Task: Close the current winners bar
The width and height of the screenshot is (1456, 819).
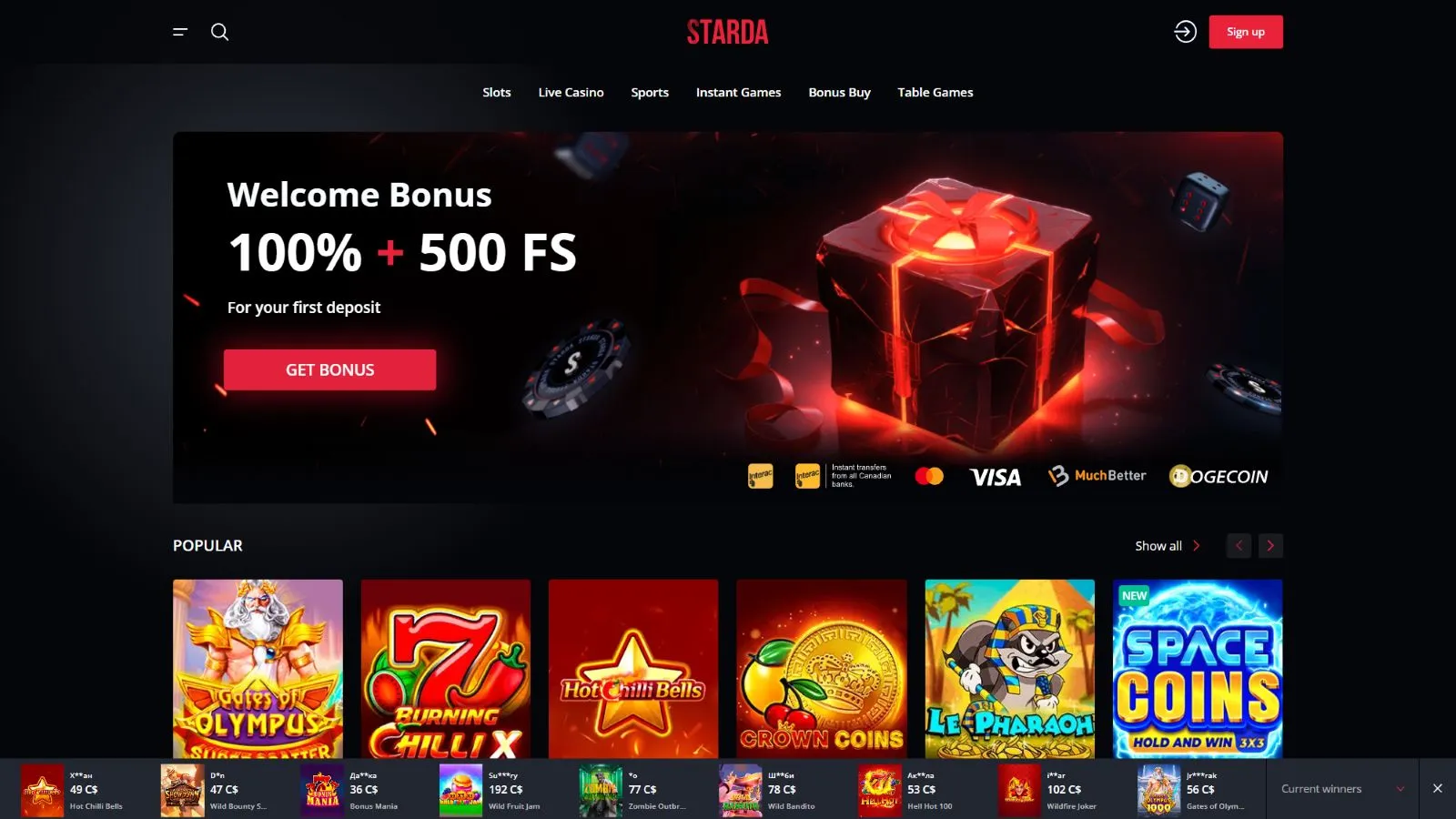Action: click(x=1438, y=788)
